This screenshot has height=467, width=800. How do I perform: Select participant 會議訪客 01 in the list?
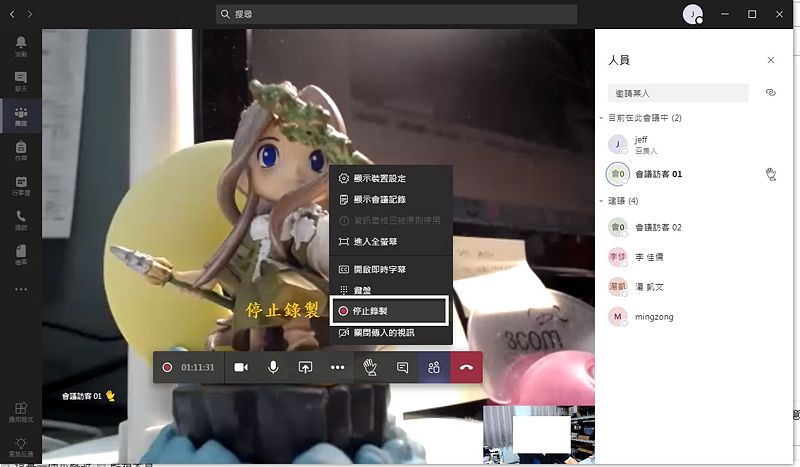pyautogui.click(x=694, y=174)
